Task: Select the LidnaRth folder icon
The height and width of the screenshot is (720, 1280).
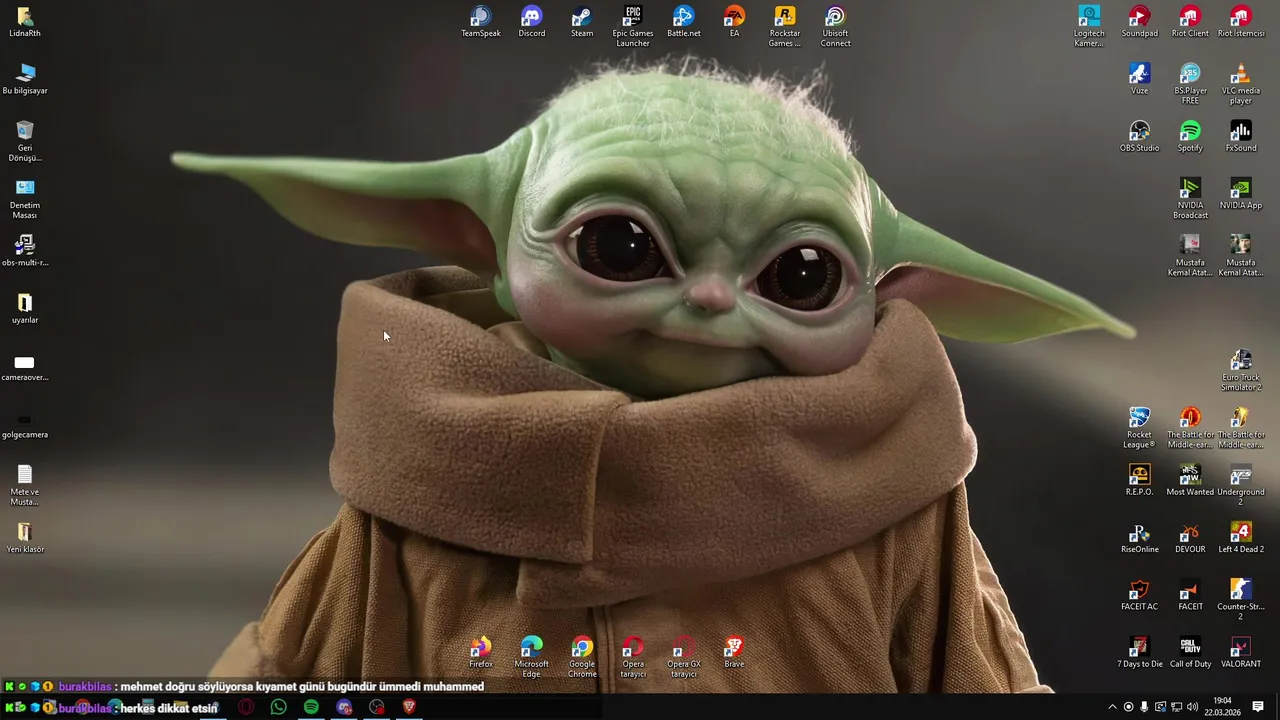Action: pyautogui.click(x=25, y=22)
